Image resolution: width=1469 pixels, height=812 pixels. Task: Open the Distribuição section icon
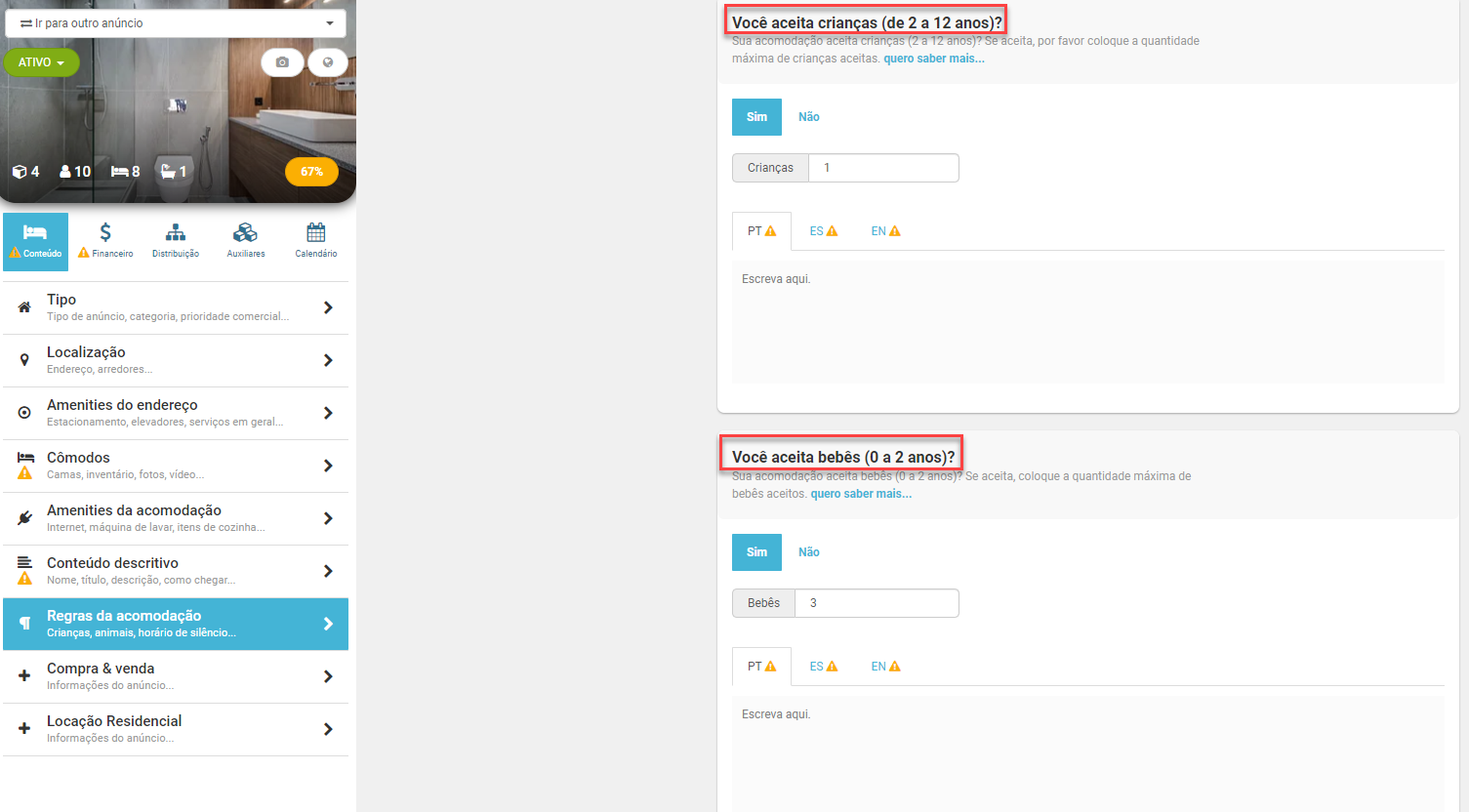tap(176, 241)
